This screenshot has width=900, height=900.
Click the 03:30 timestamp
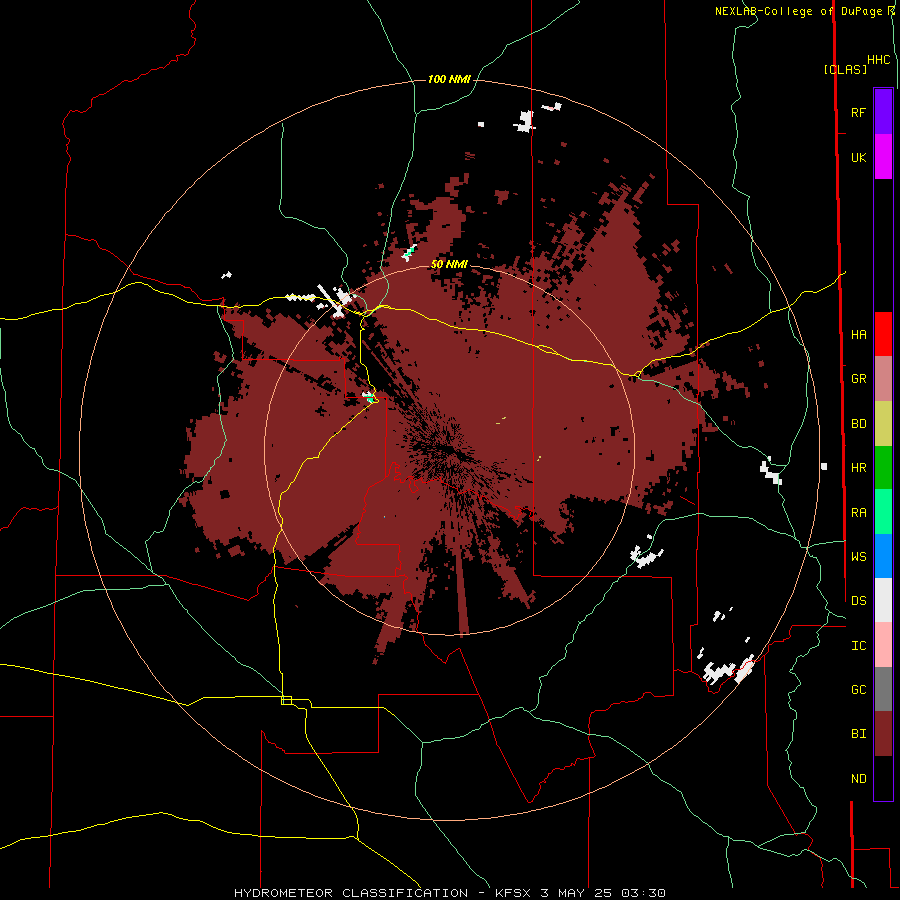[x=644, y=893]
